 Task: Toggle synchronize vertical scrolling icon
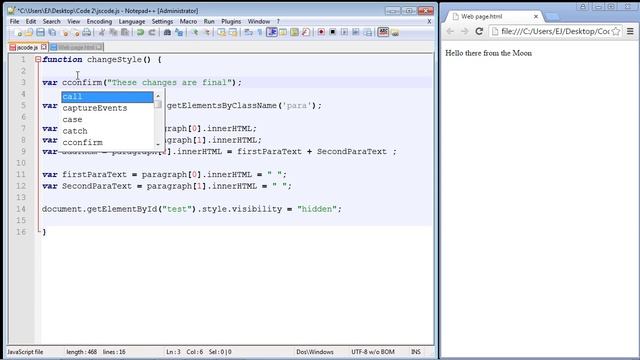[x=222, y=32]
